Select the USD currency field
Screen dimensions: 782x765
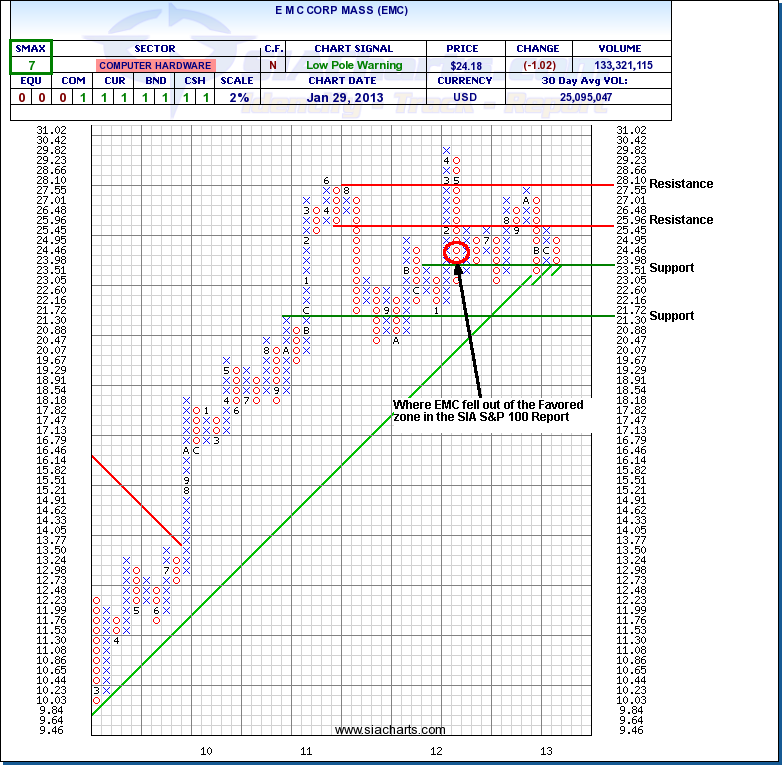click(466, 97)
